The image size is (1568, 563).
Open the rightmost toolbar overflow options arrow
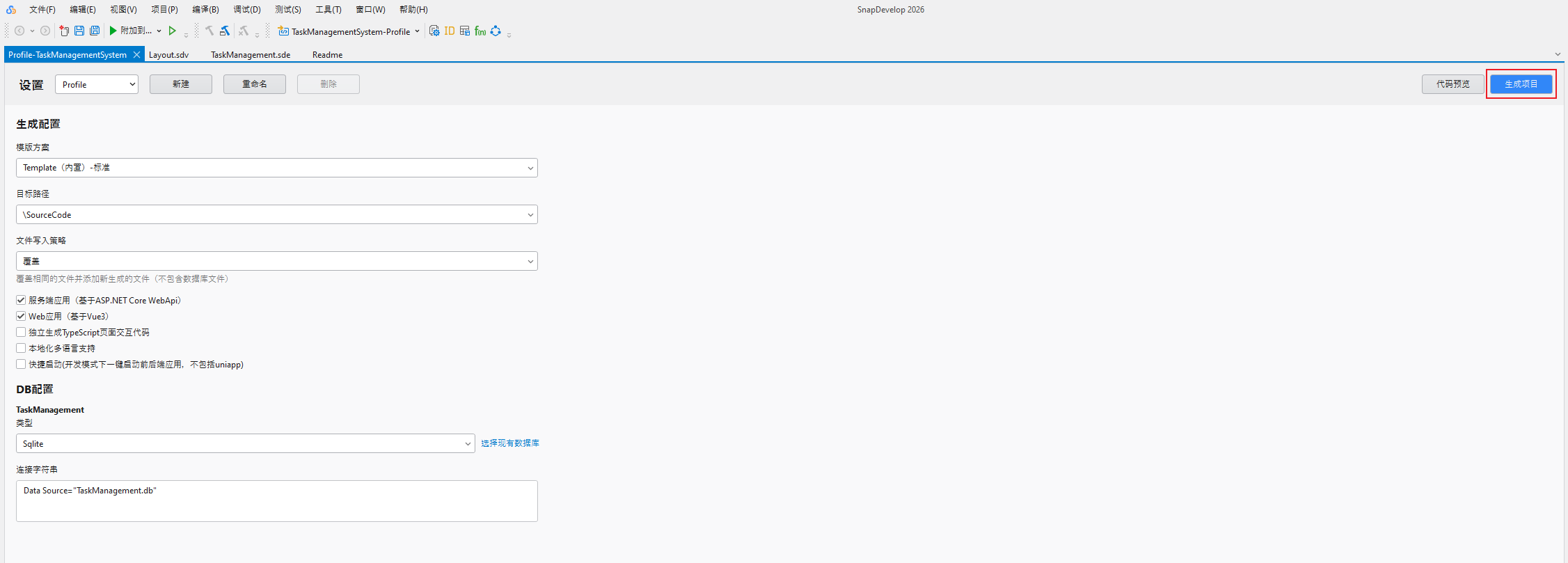[x=509, y=35]
